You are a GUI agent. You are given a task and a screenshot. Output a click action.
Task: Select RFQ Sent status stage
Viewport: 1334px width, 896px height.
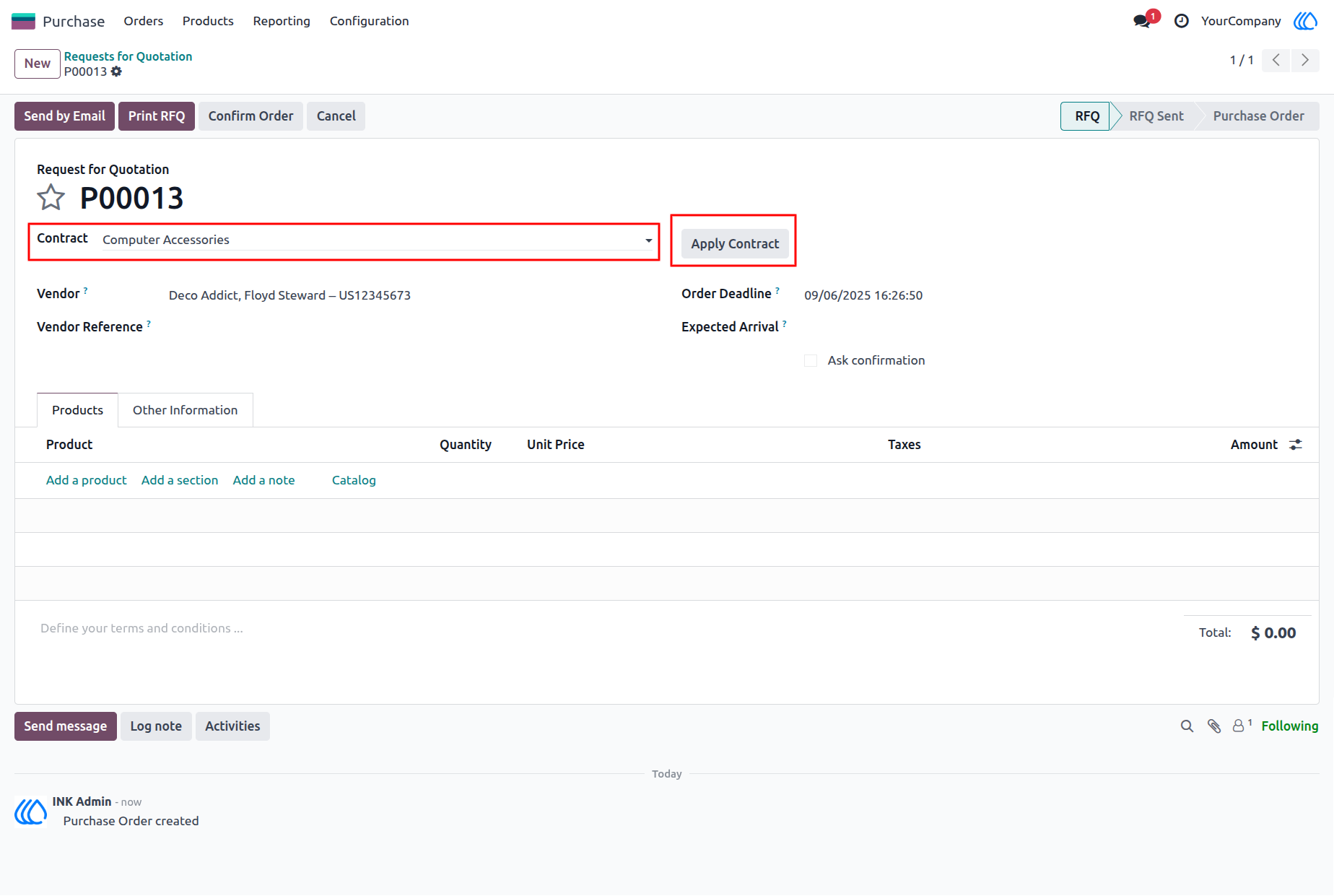pyautogui.click(x=1156, y=116)
